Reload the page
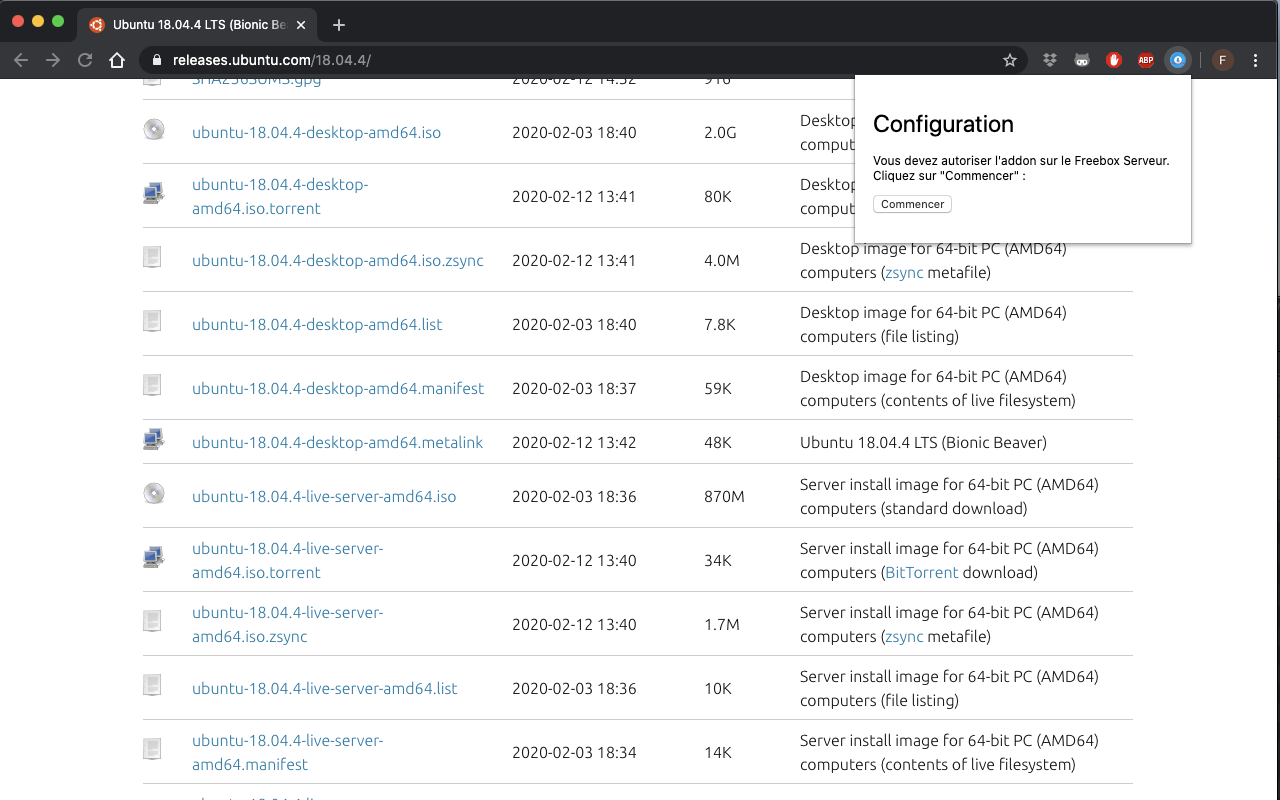 (x=85, y=60)
